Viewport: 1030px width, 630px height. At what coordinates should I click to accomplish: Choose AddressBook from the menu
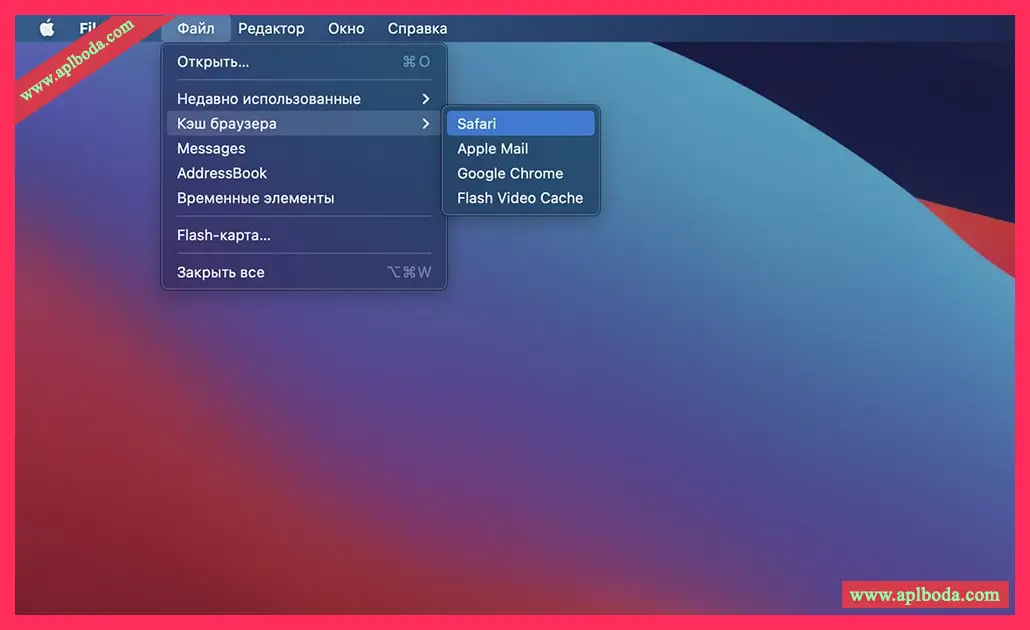222,173
